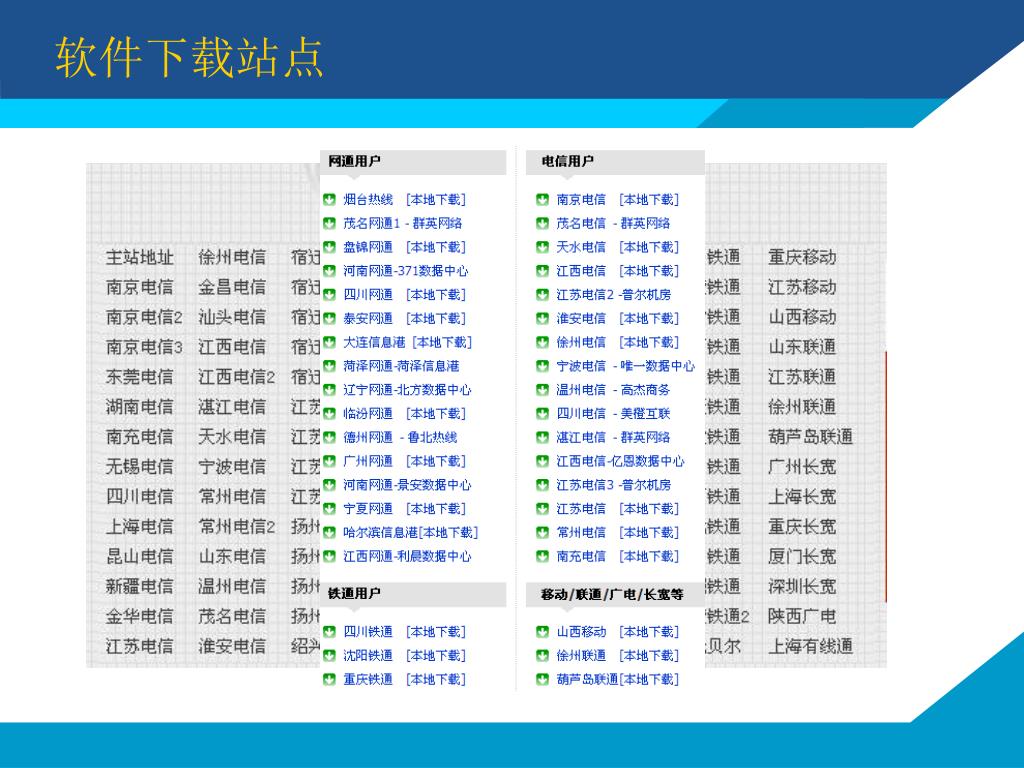Click the download icon beside 大连信息港
The height and width of the screenshot is (768, 1024).
click(x=330, y=342)
